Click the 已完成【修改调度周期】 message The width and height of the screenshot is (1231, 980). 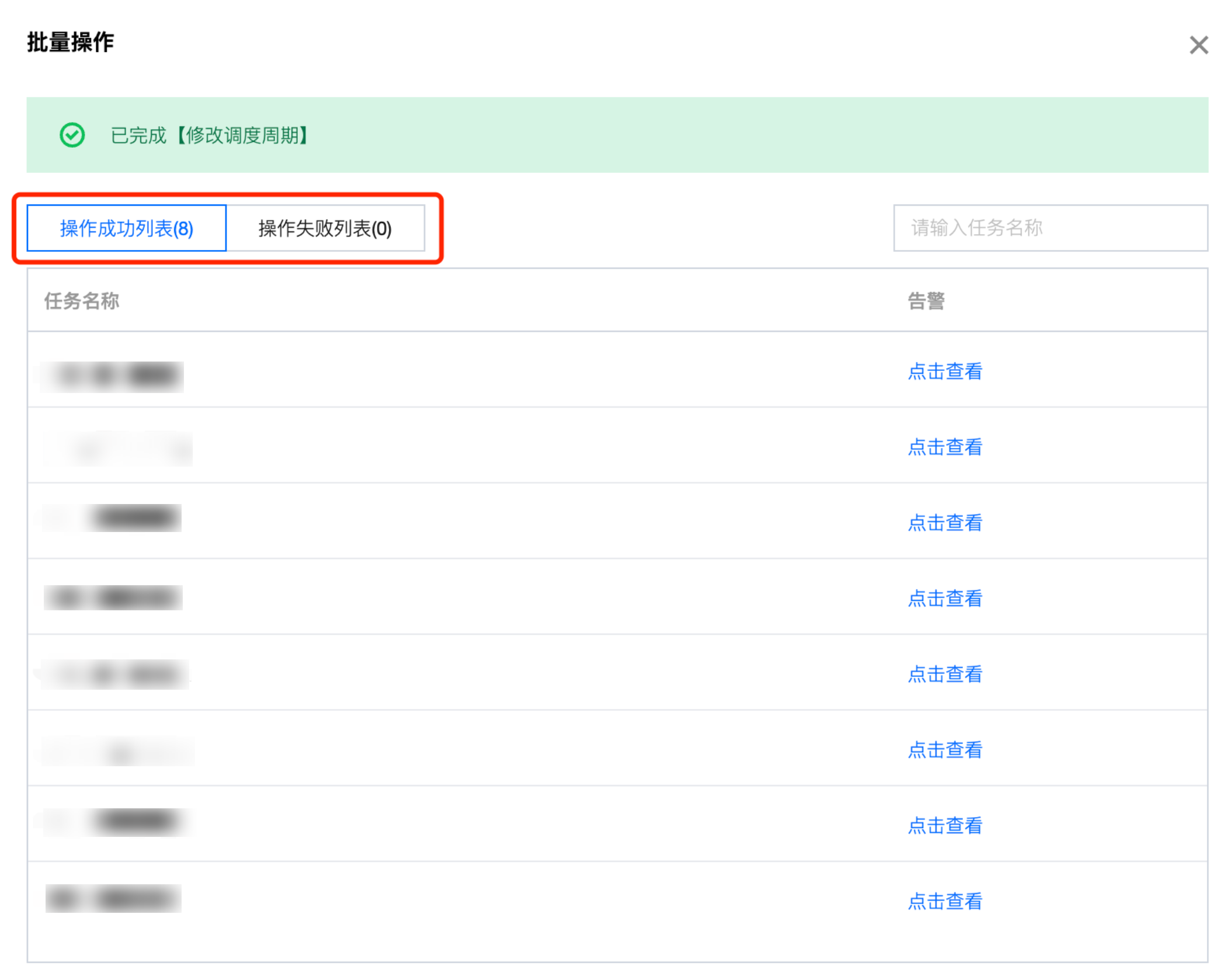coord(210,135)
